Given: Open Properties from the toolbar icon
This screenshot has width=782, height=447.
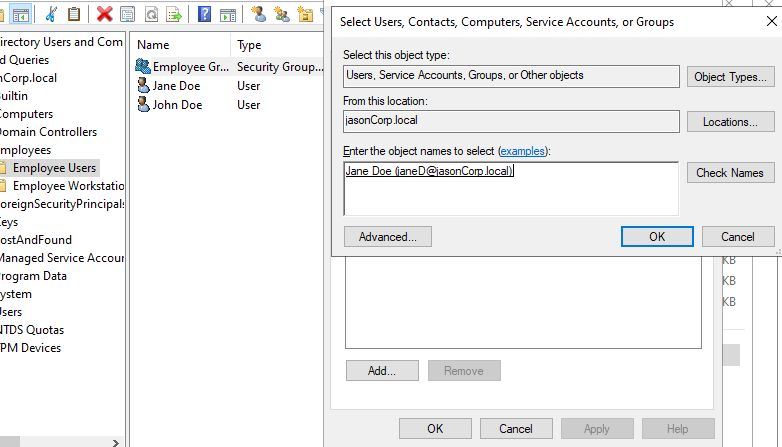Looking at the screenshot, I should pyautogui.click(x=127, y=14).
